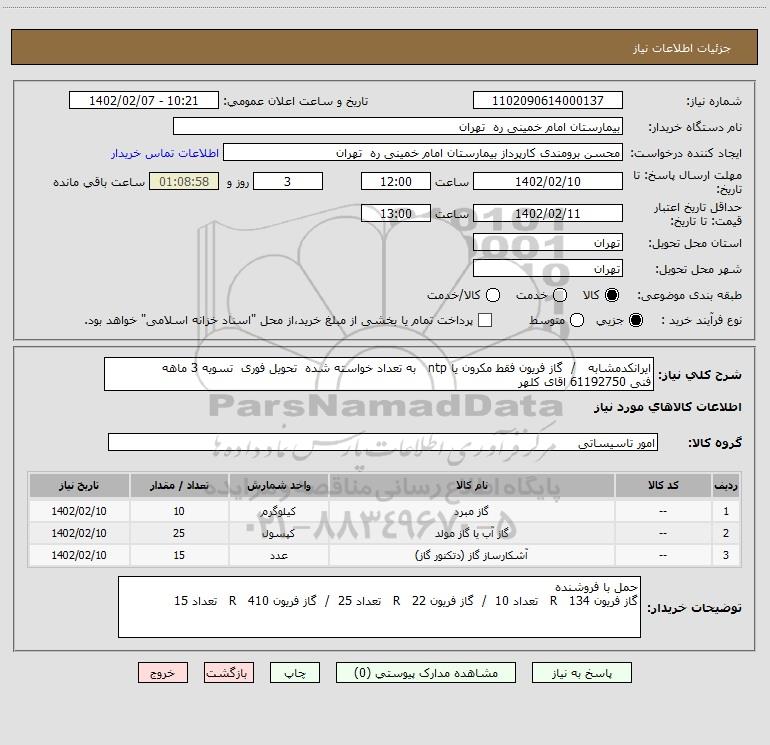Click the buyer notes text area

(379, 607)
